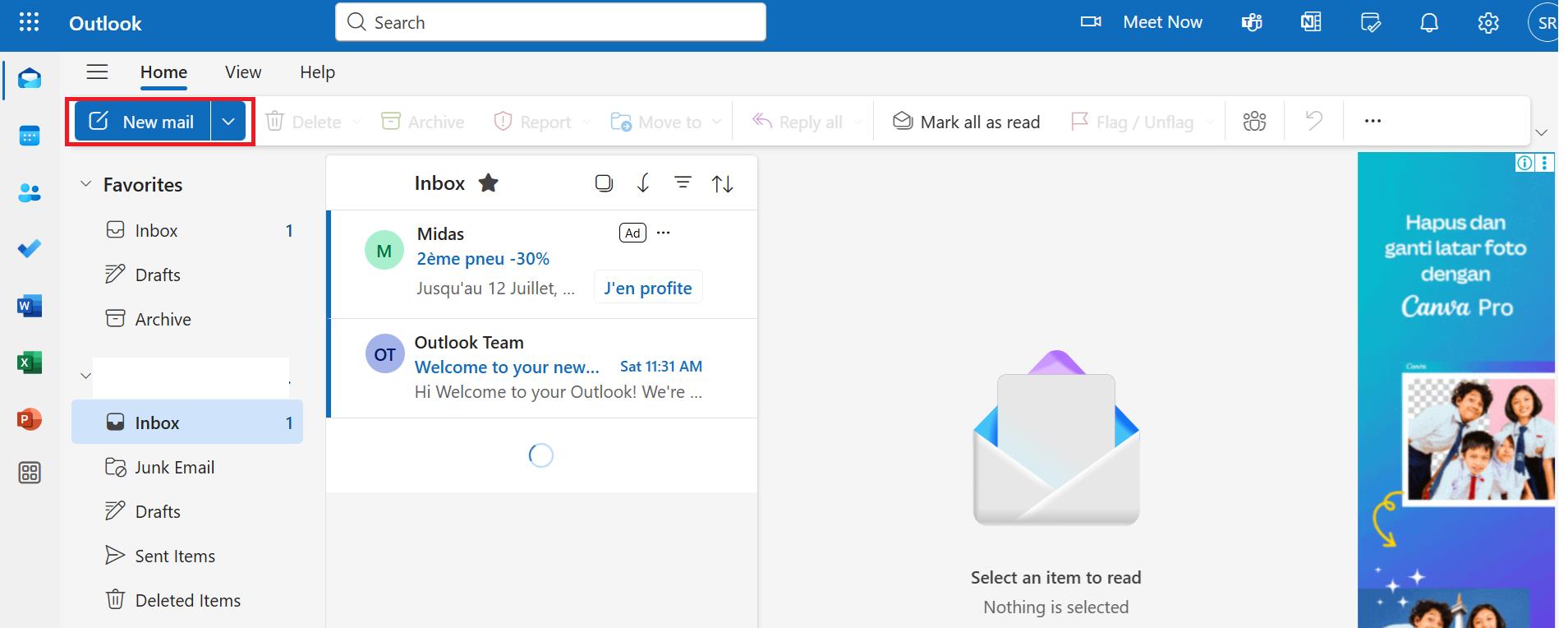Select Archive under Favorites
The width and height of the screenshot is (1568, 628).
(x=187, y=319)
